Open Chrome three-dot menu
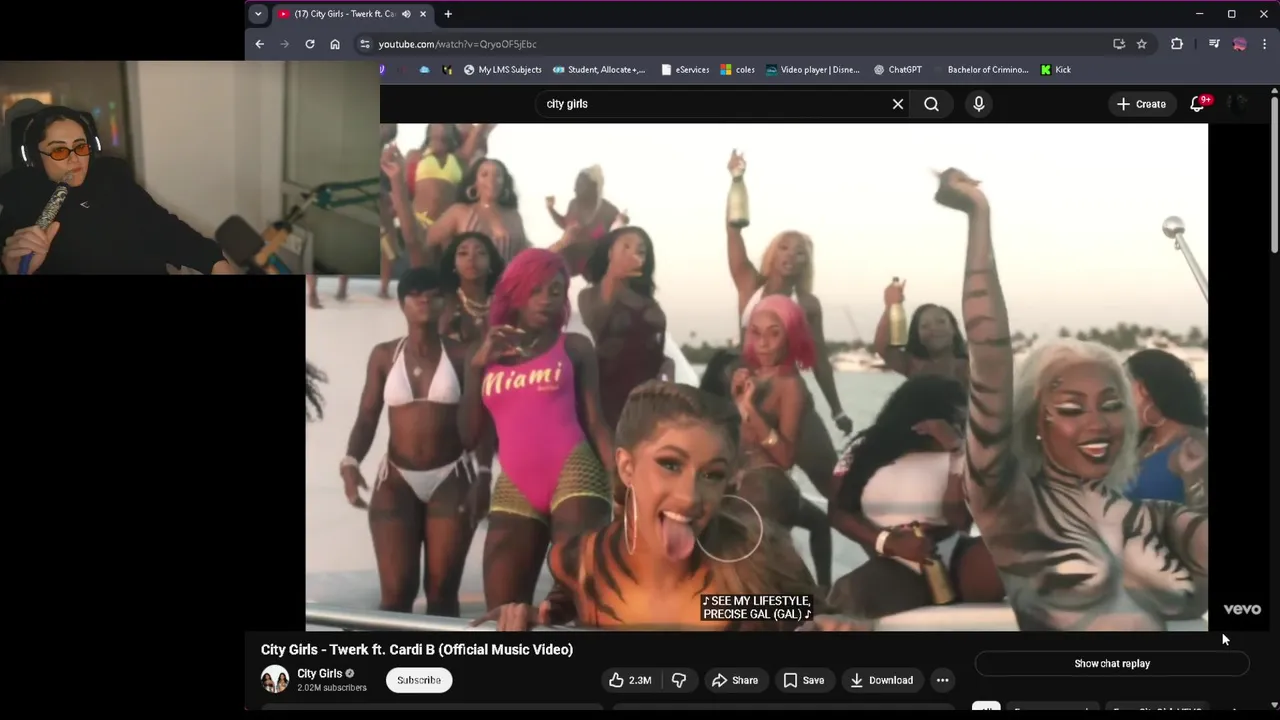The image size is (1280, 720). pyautogui.click(x=1265, y=44)
